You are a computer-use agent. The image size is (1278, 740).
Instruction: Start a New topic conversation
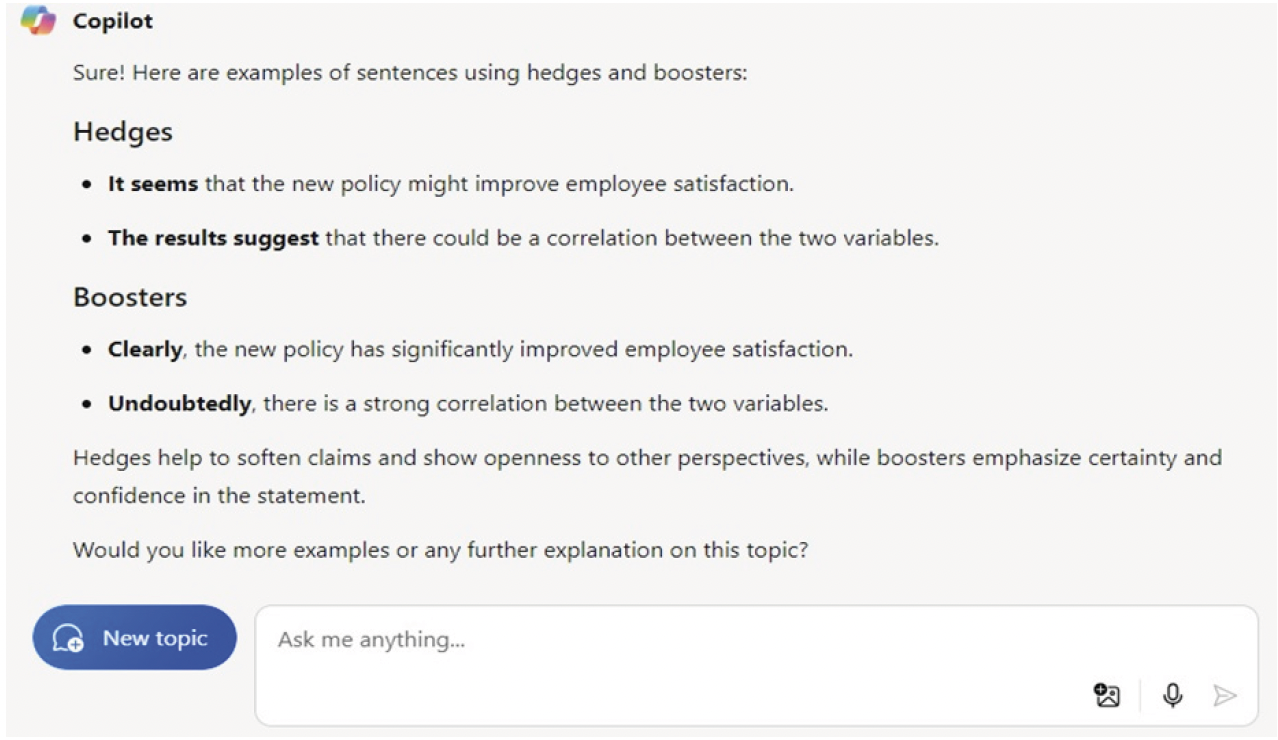click(x=134, y=637)
